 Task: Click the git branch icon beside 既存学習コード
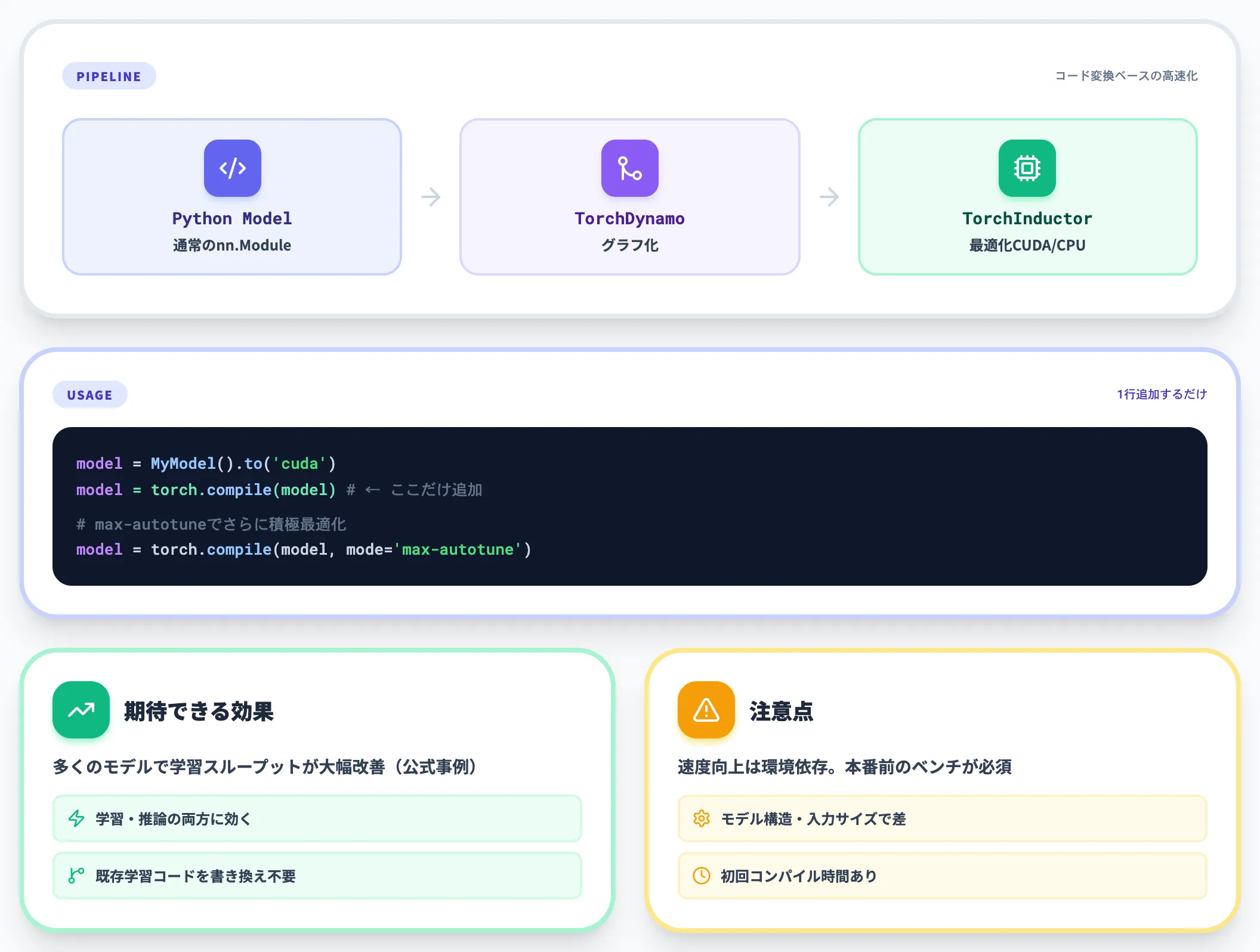coord(76,876)
